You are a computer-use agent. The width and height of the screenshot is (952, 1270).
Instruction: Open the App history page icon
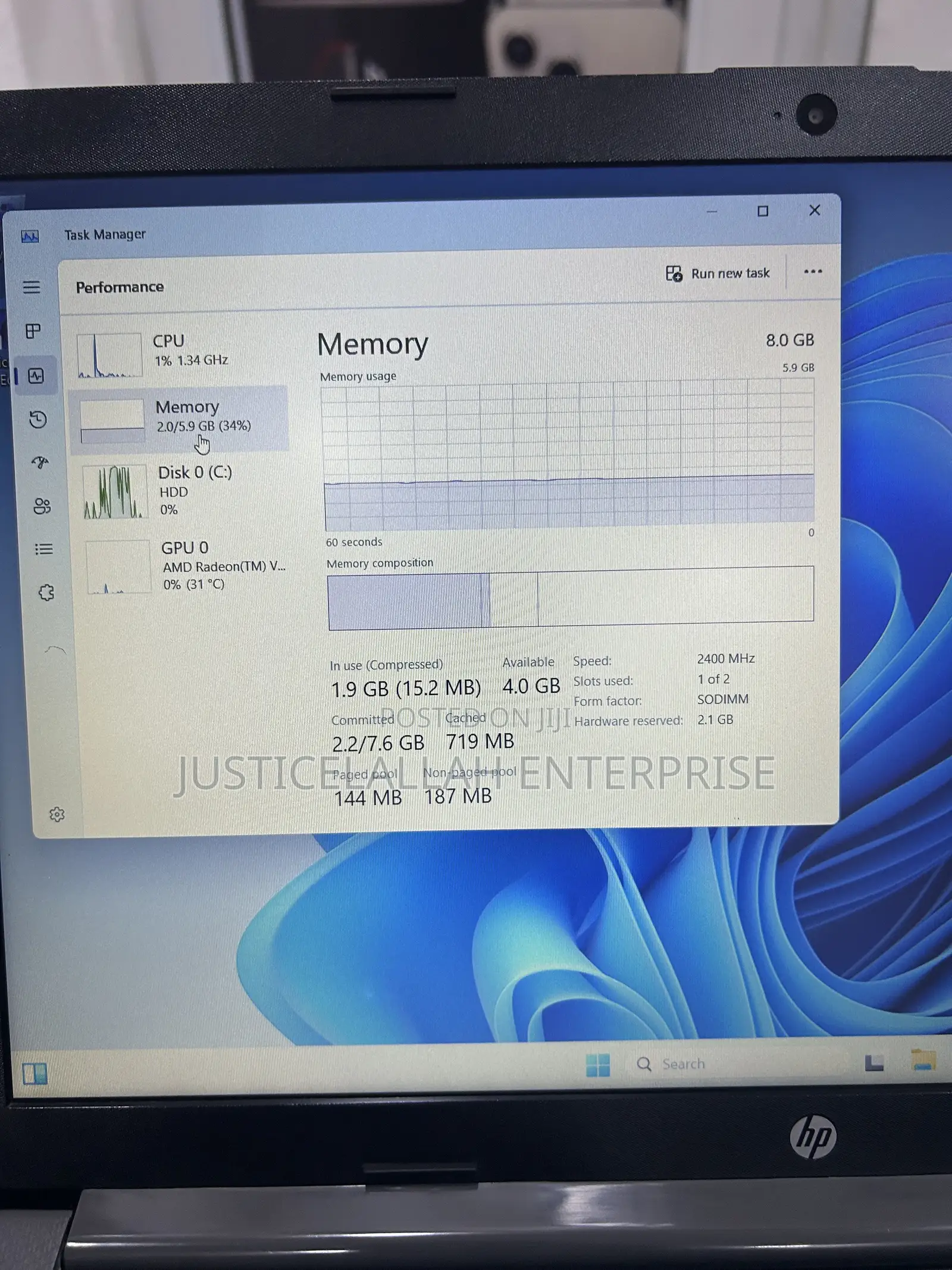coord(38,420)
